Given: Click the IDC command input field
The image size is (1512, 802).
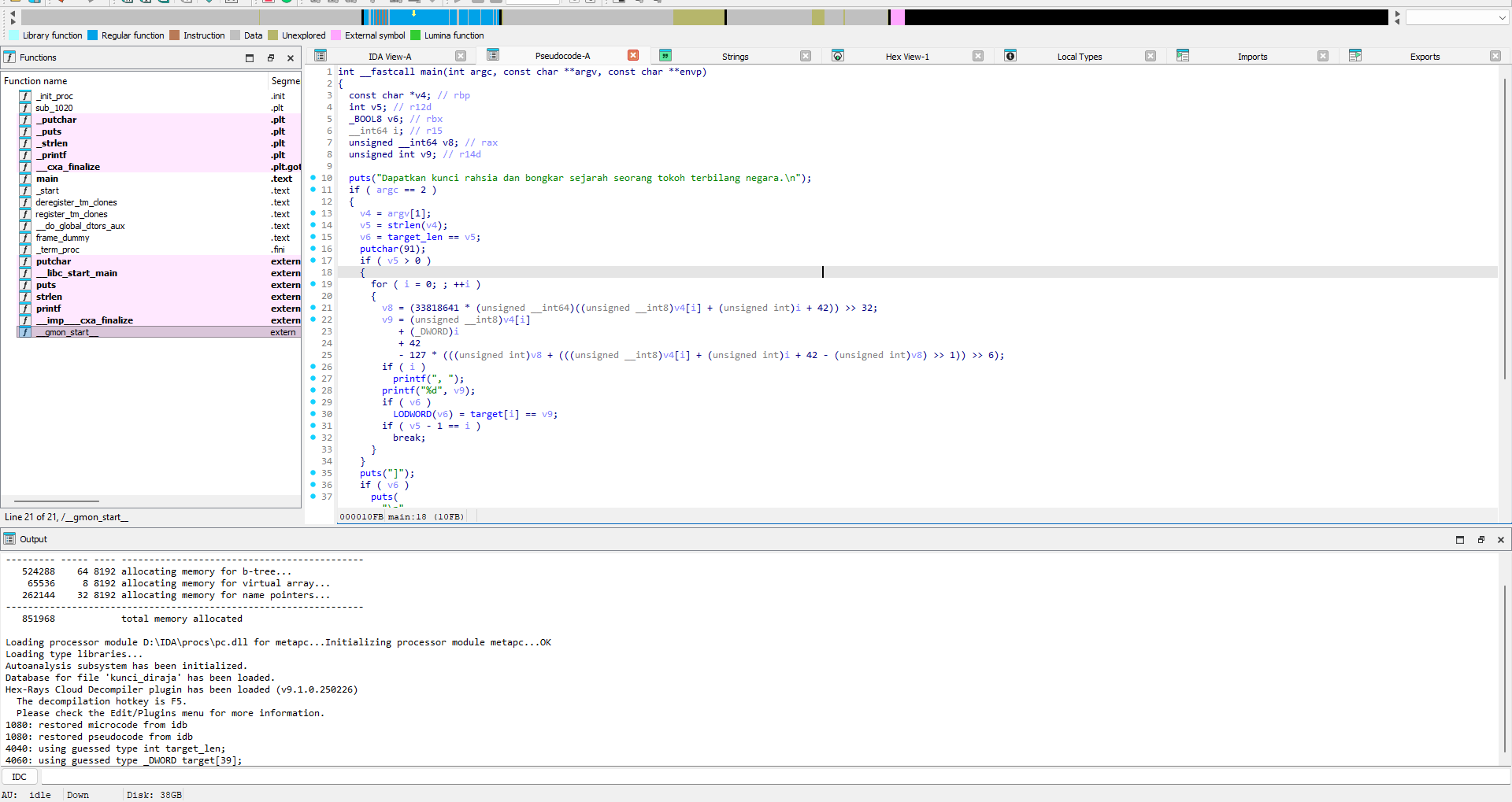Looking at the screenshot, I should tap(775, 777).
